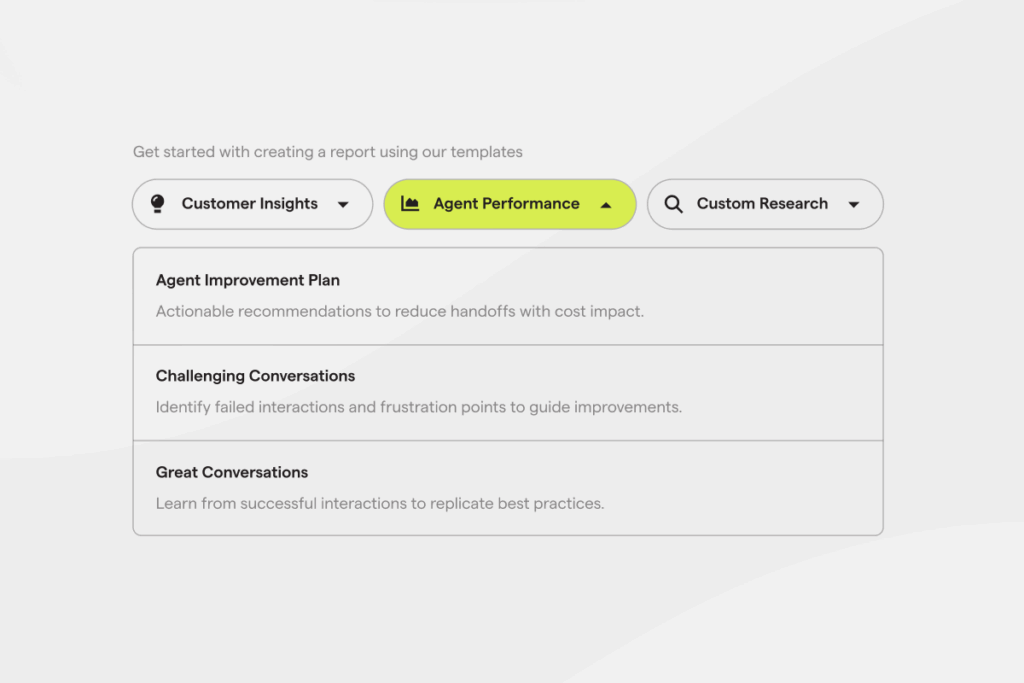The image size is (1024, 683).
Task: Choose the Great Conversations template
Action: coord(508,487)
